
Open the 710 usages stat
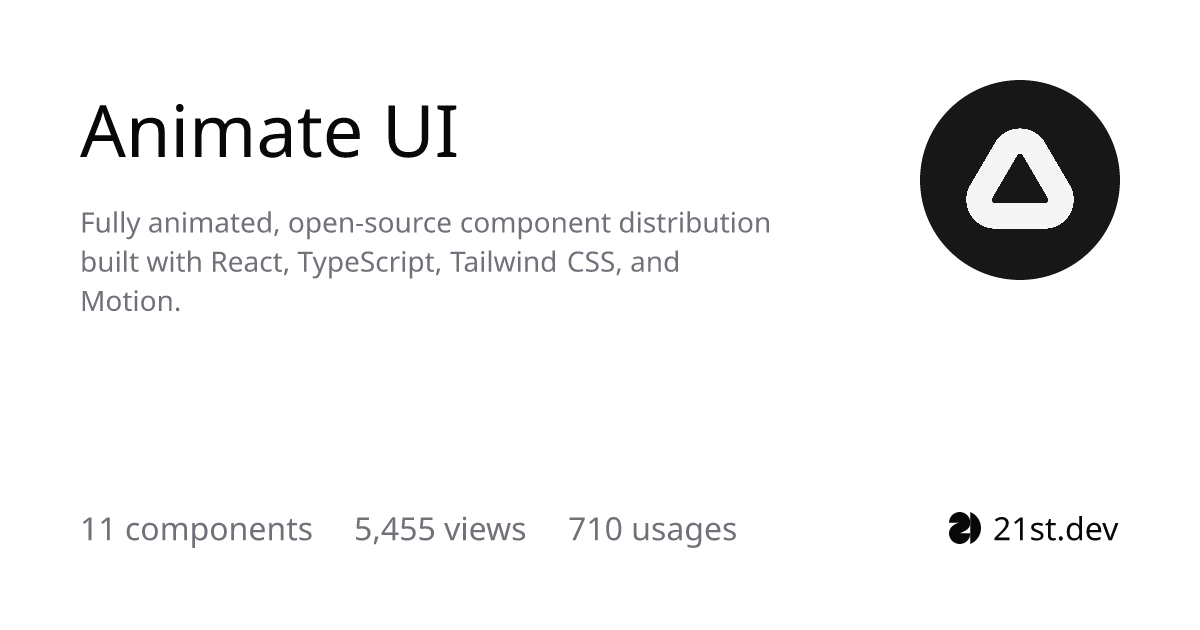[652, 529]
